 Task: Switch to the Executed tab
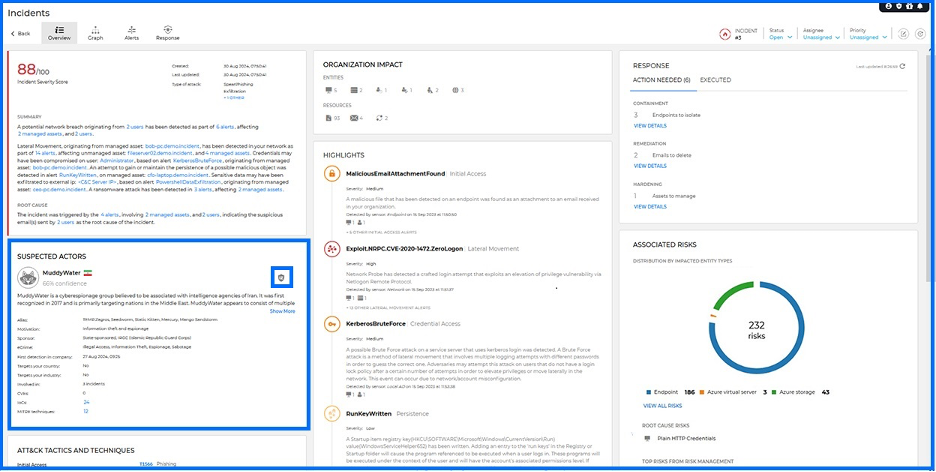point(715,79)
